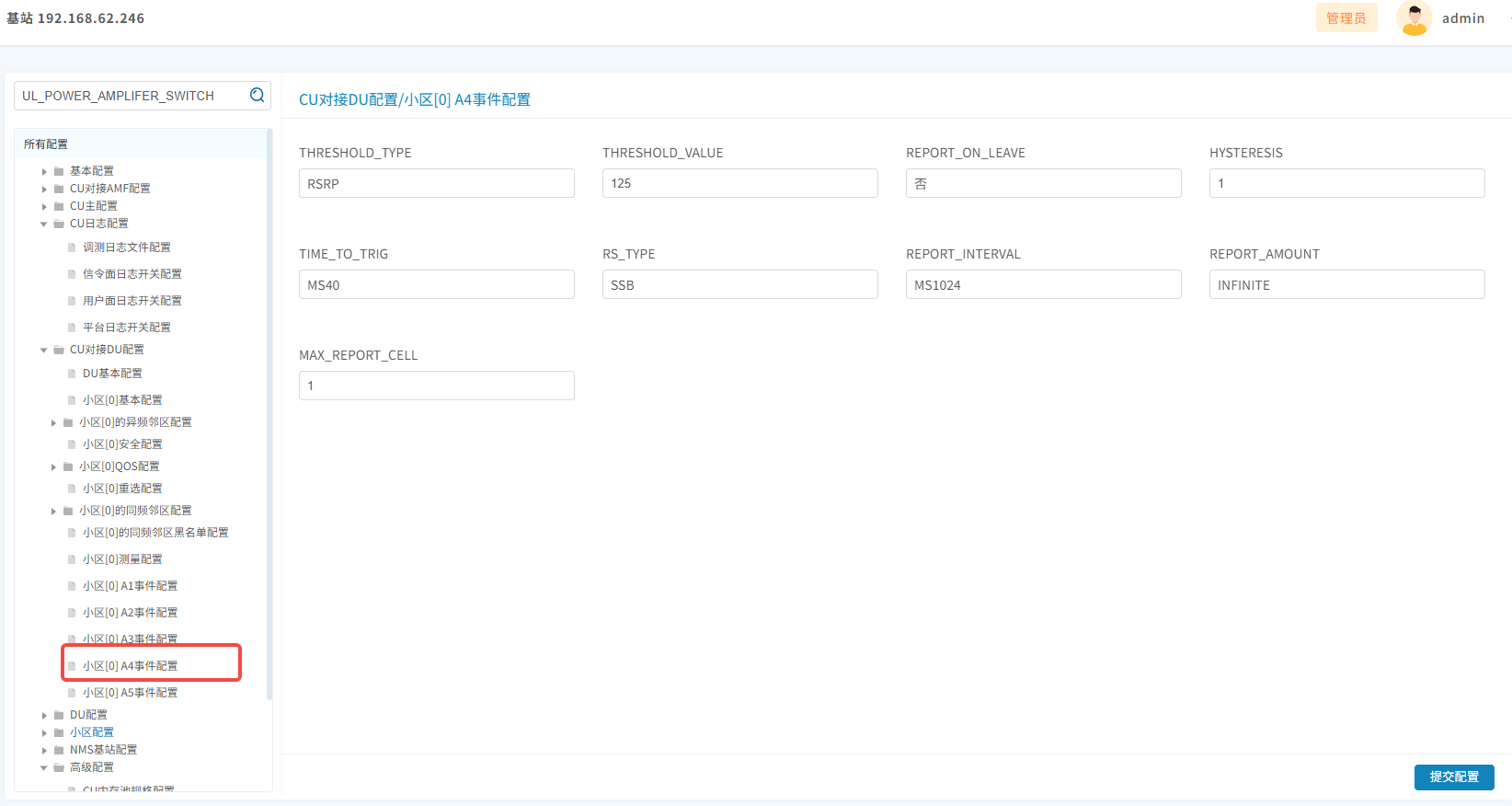The image size is (1512, 806).
Task: Open the REPORT_ON_LEAVE dropdown
Action: [1043, 183]
